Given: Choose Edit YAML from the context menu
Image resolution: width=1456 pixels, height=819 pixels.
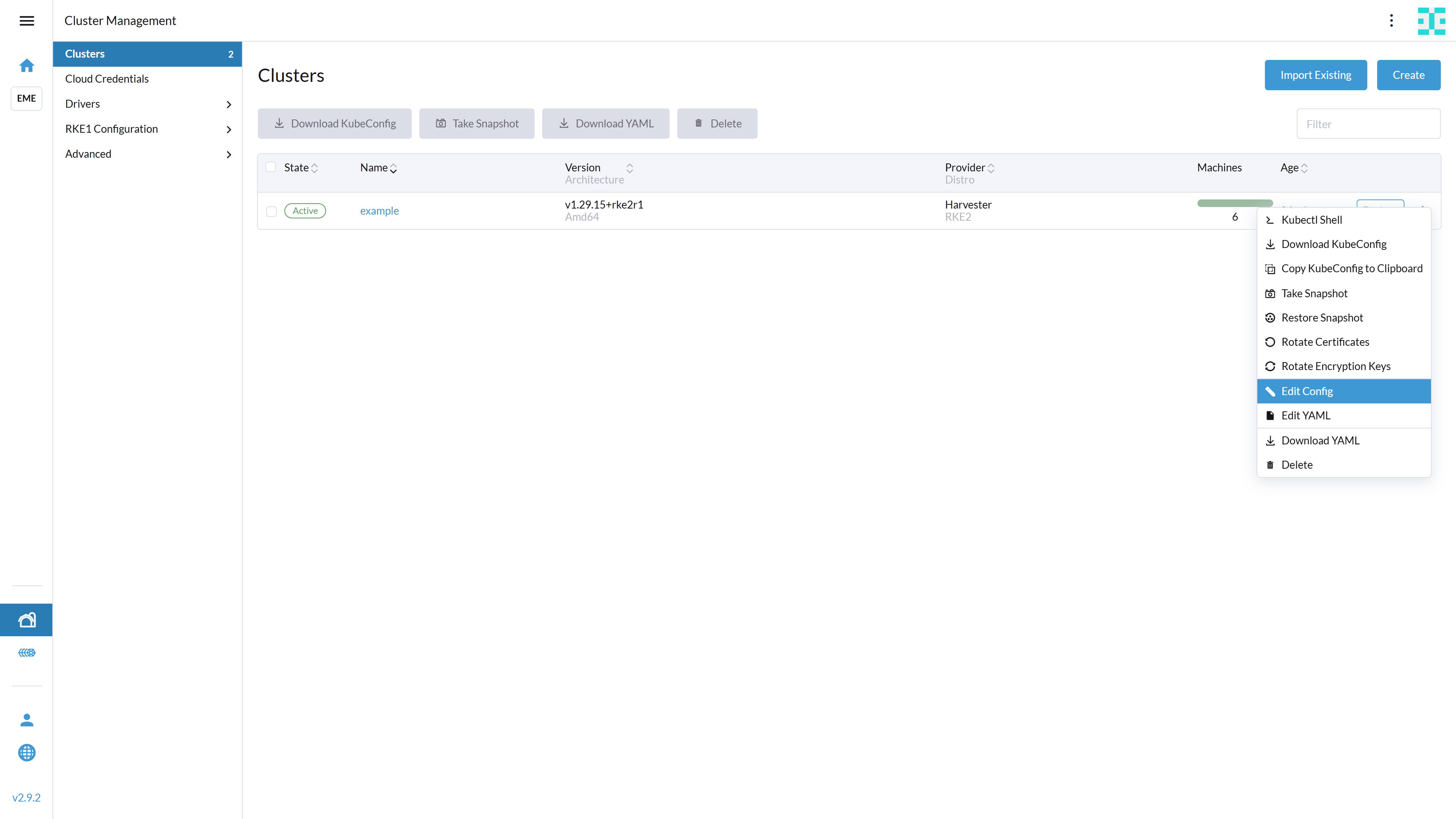Looking at the screenshot, I should coord(1305,415).
